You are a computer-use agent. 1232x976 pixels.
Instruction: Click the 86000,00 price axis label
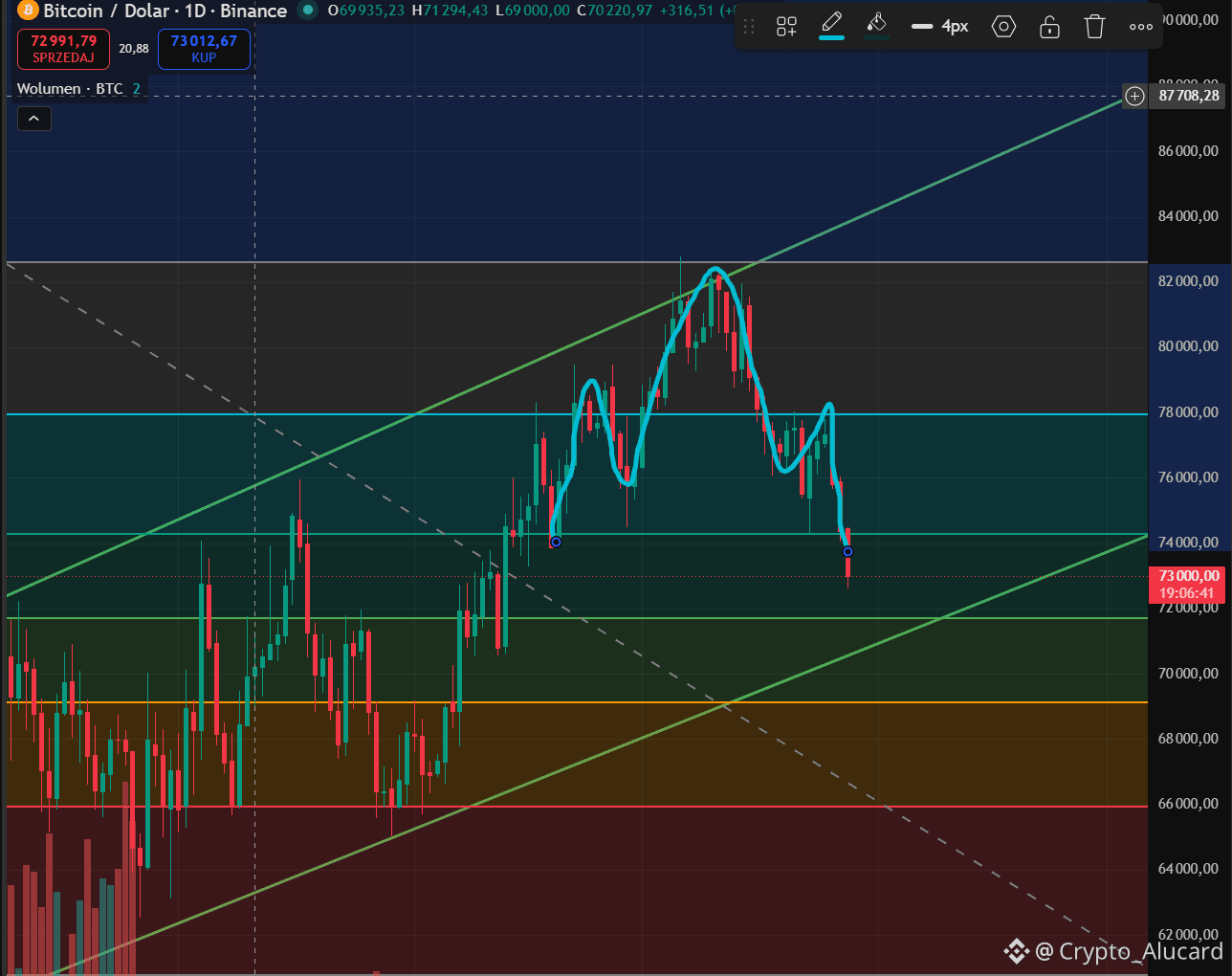1188,151
